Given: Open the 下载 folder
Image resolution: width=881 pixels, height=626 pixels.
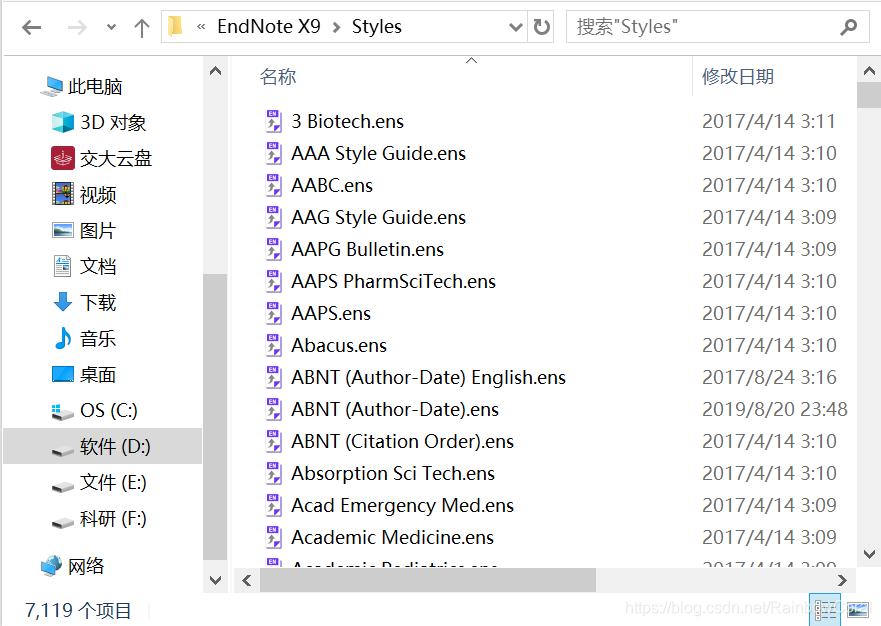Looking at the screenshot, I should [x=84, y=302].
